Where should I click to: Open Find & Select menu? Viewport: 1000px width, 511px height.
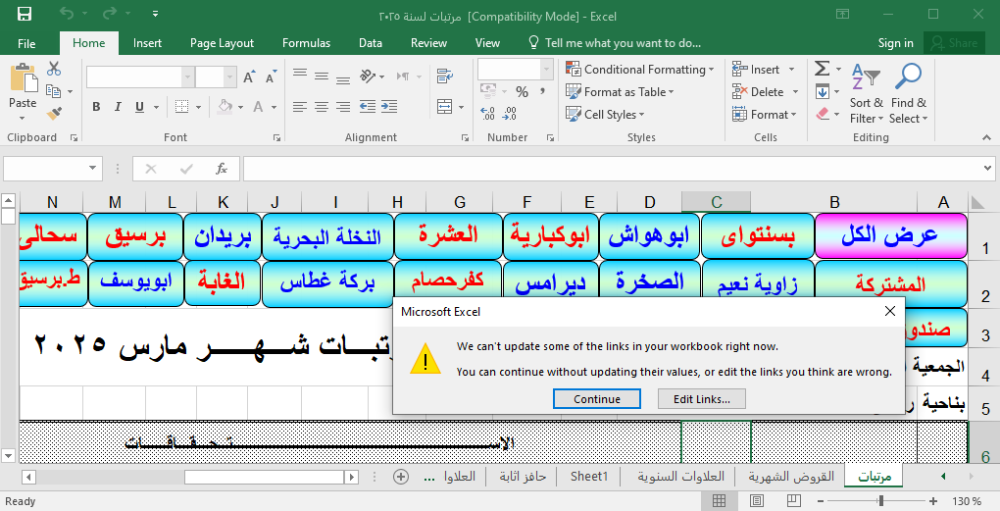(908, 93)
